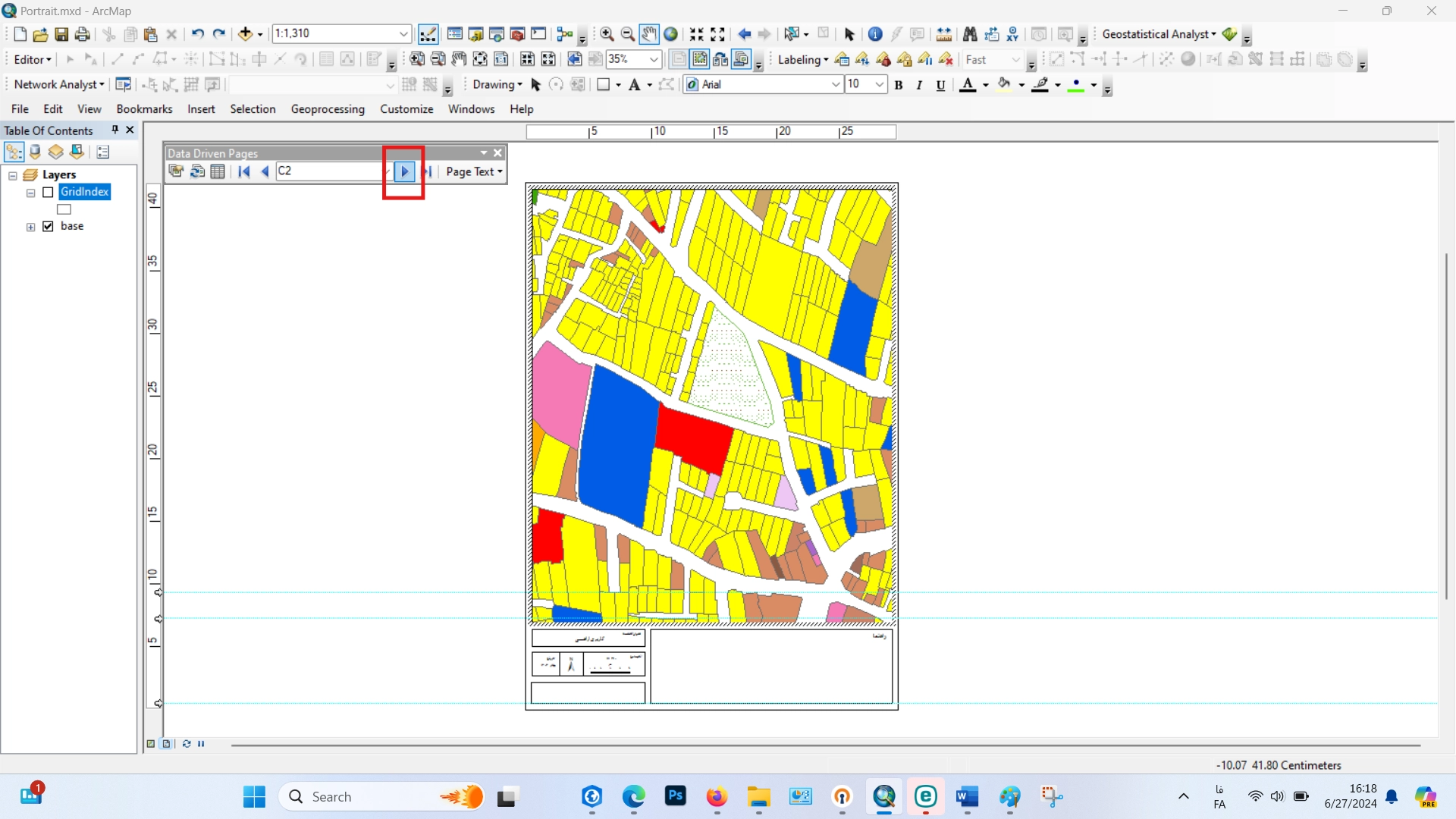Click the Identify tool icon

[875, 35]
